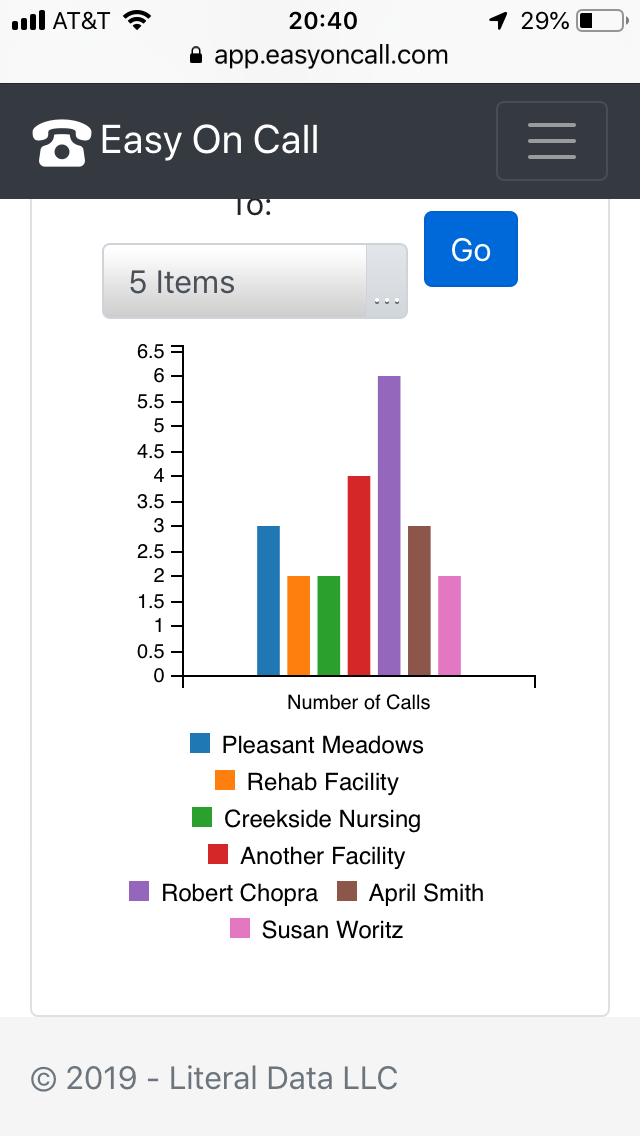This screenshot has height=1136, width=640.
Task: Open the hamburger navigation menu
Action: coord(551,141)
